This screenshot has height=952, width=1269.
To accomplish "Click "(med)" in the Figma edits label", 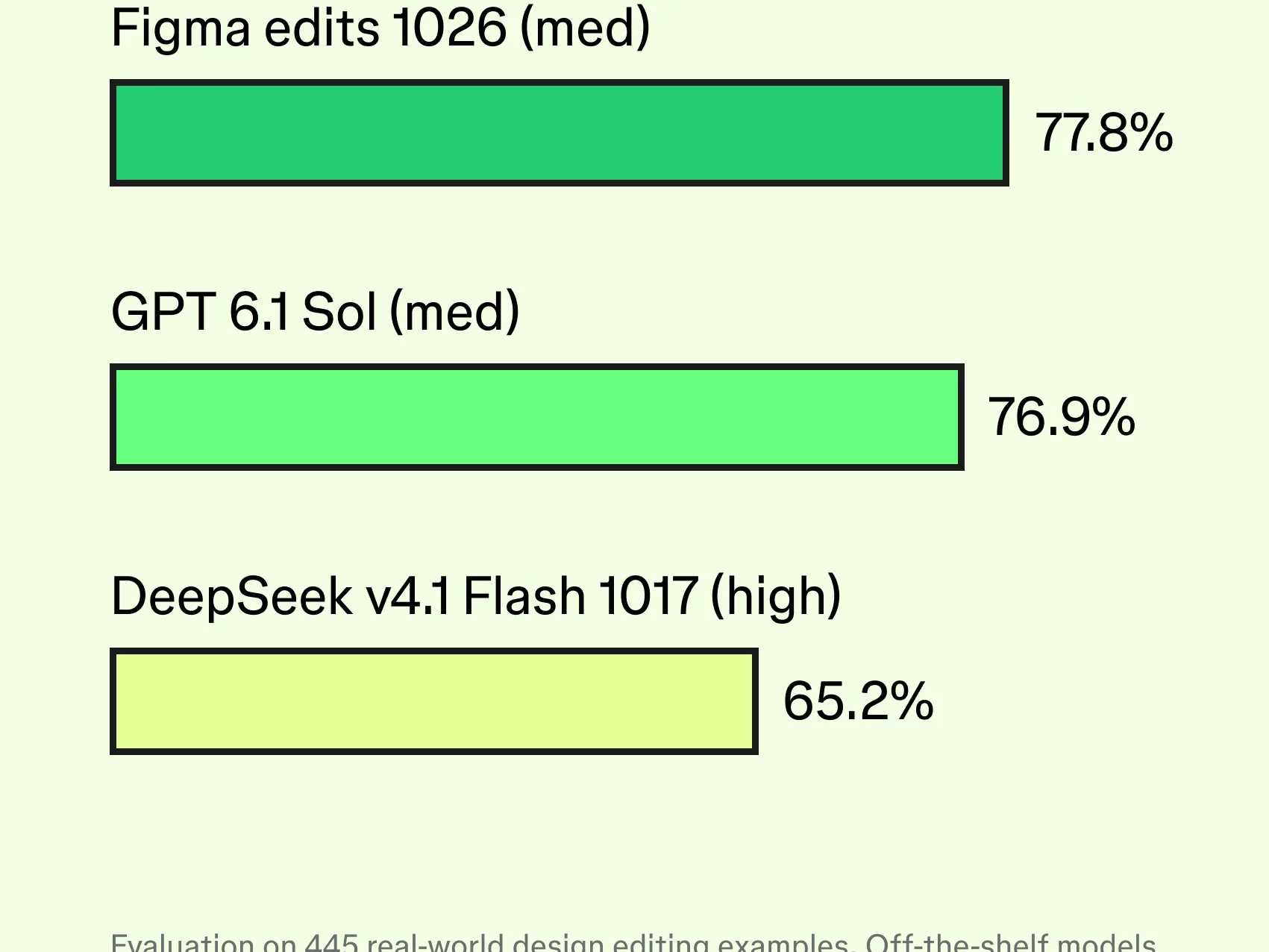I will click(x=585, y=28).
